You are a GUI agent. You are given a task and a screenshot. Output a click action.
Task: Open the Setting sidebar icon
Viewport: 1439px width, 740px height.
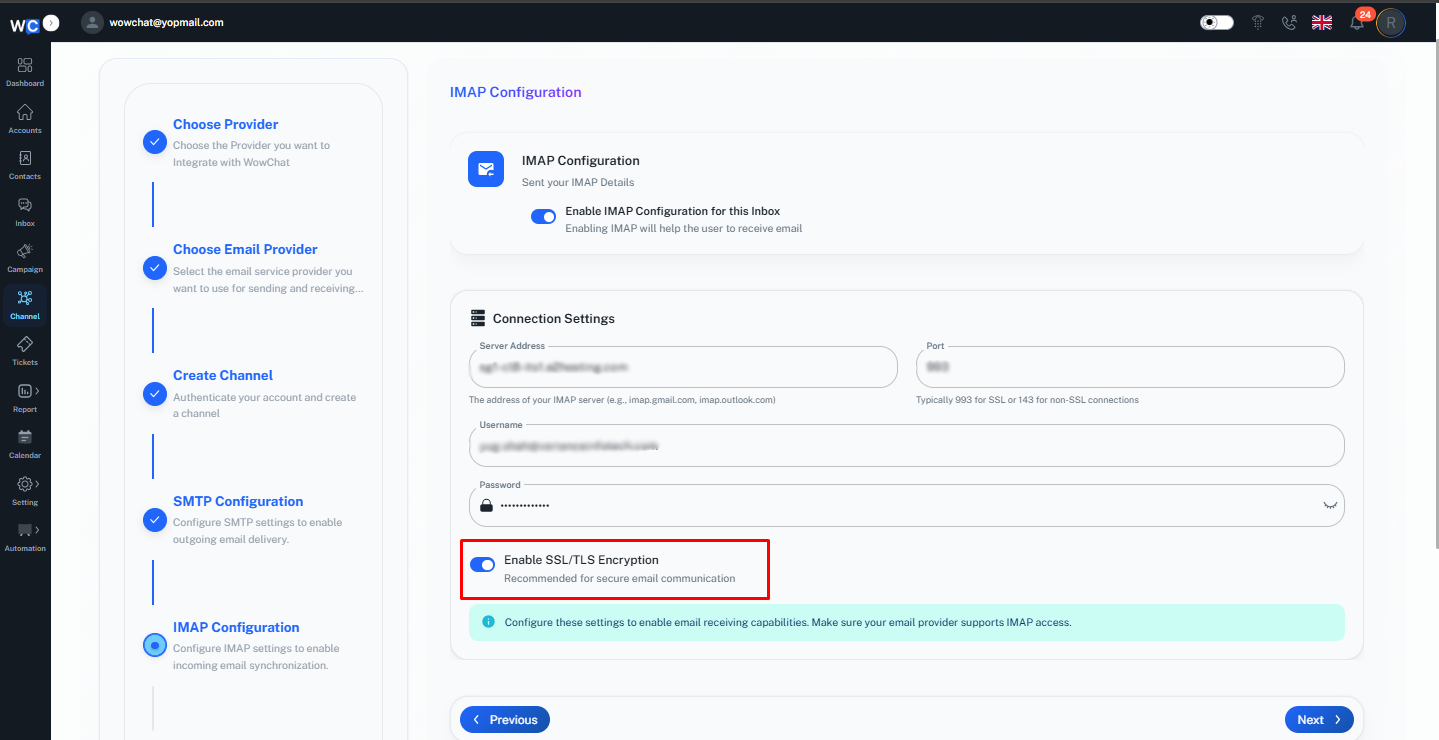(x=25, y=491)
